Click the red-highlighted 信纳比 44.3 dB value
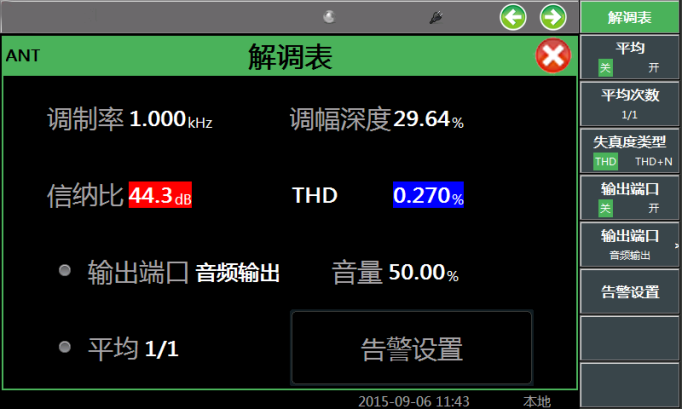 point(160,196)
